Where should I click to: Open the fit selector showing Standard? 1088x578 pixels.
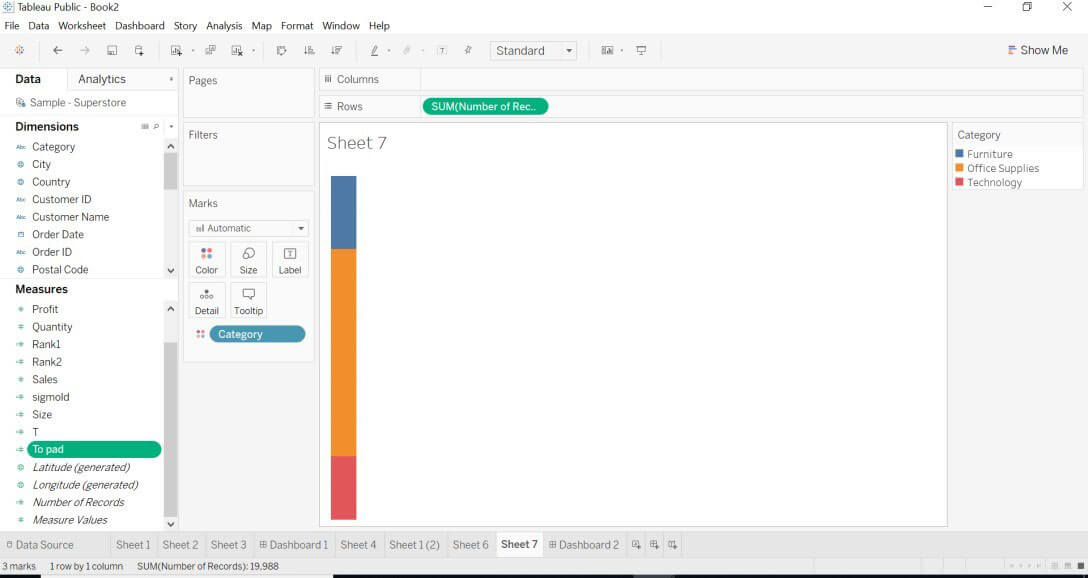532,50
